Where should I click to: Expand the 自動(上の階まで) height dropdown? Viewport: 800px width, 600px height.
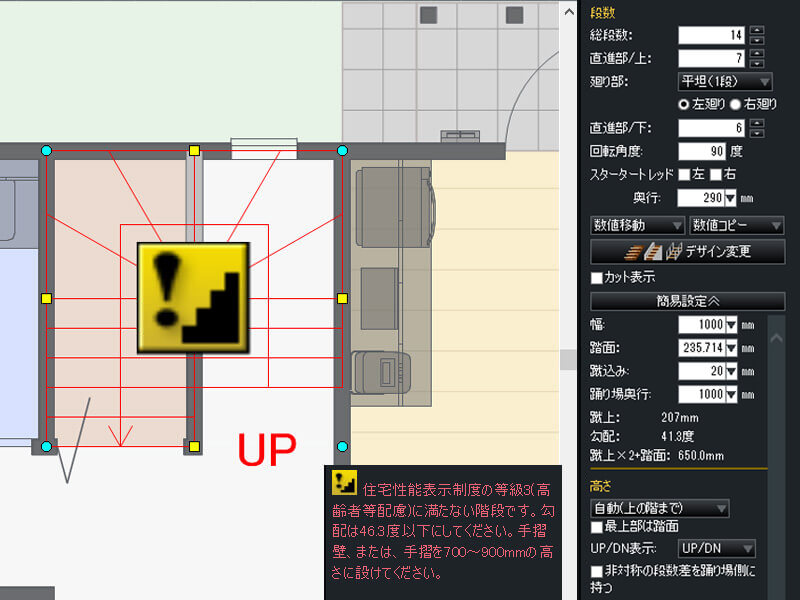tap(660, 508)
